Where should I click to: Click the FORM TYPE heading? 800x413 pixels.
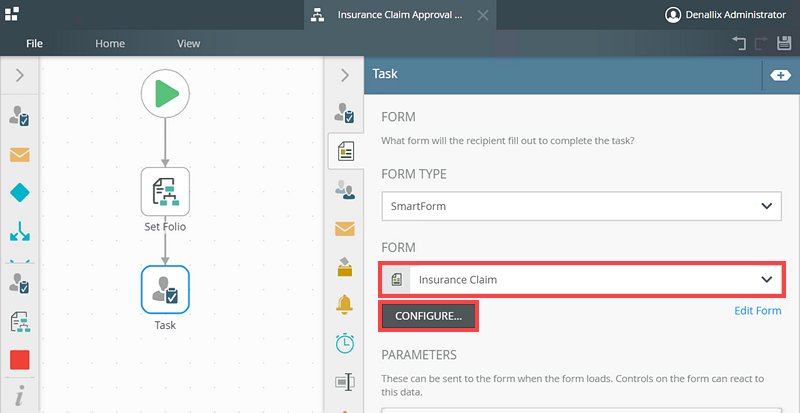(x=414, y=174)
